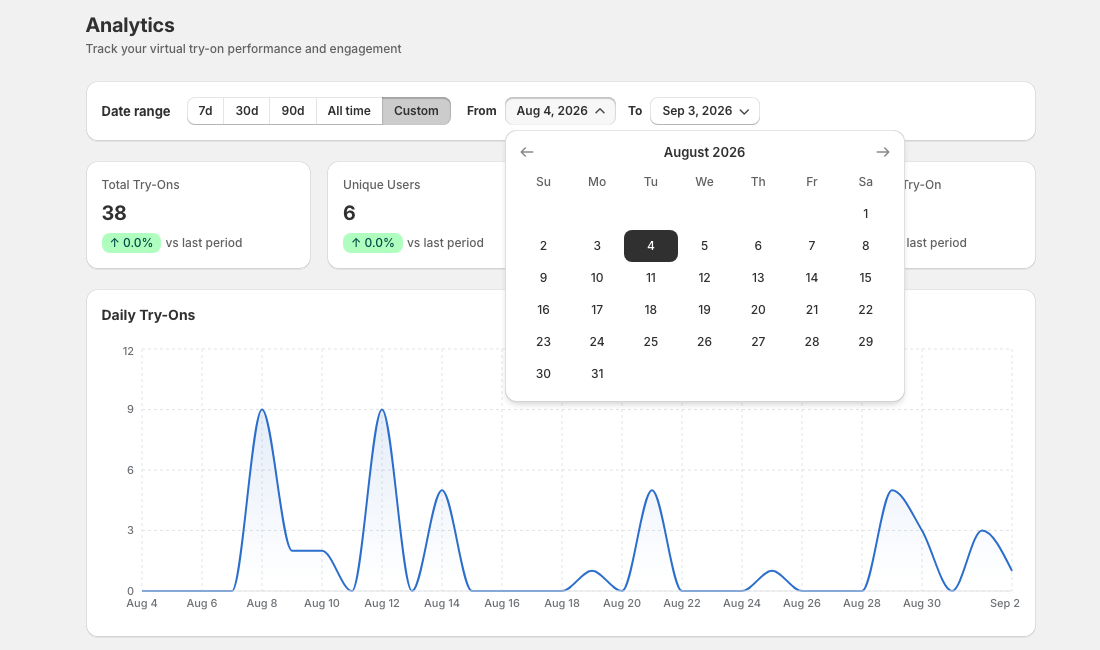Click the Unique Users value 6
The height and width of the screenshot is (650, 1100).
click(x=349, y=213)
